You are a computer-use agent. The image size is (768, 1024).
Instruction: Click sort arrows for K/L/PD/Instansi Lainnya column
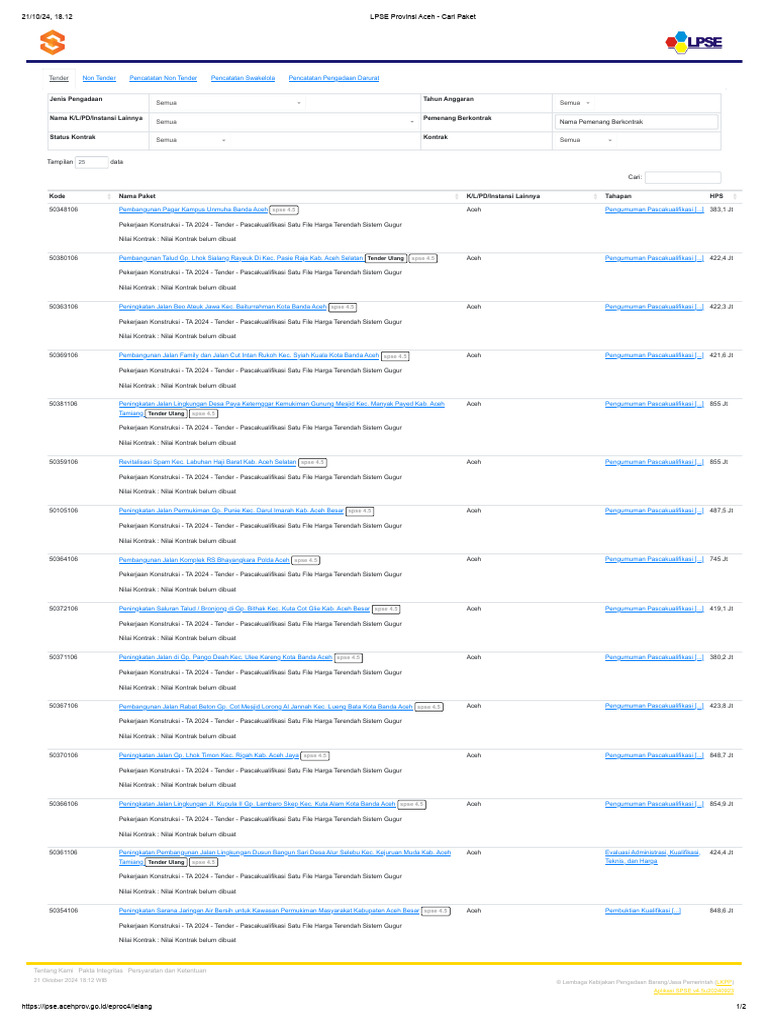(x=594, y=196)
